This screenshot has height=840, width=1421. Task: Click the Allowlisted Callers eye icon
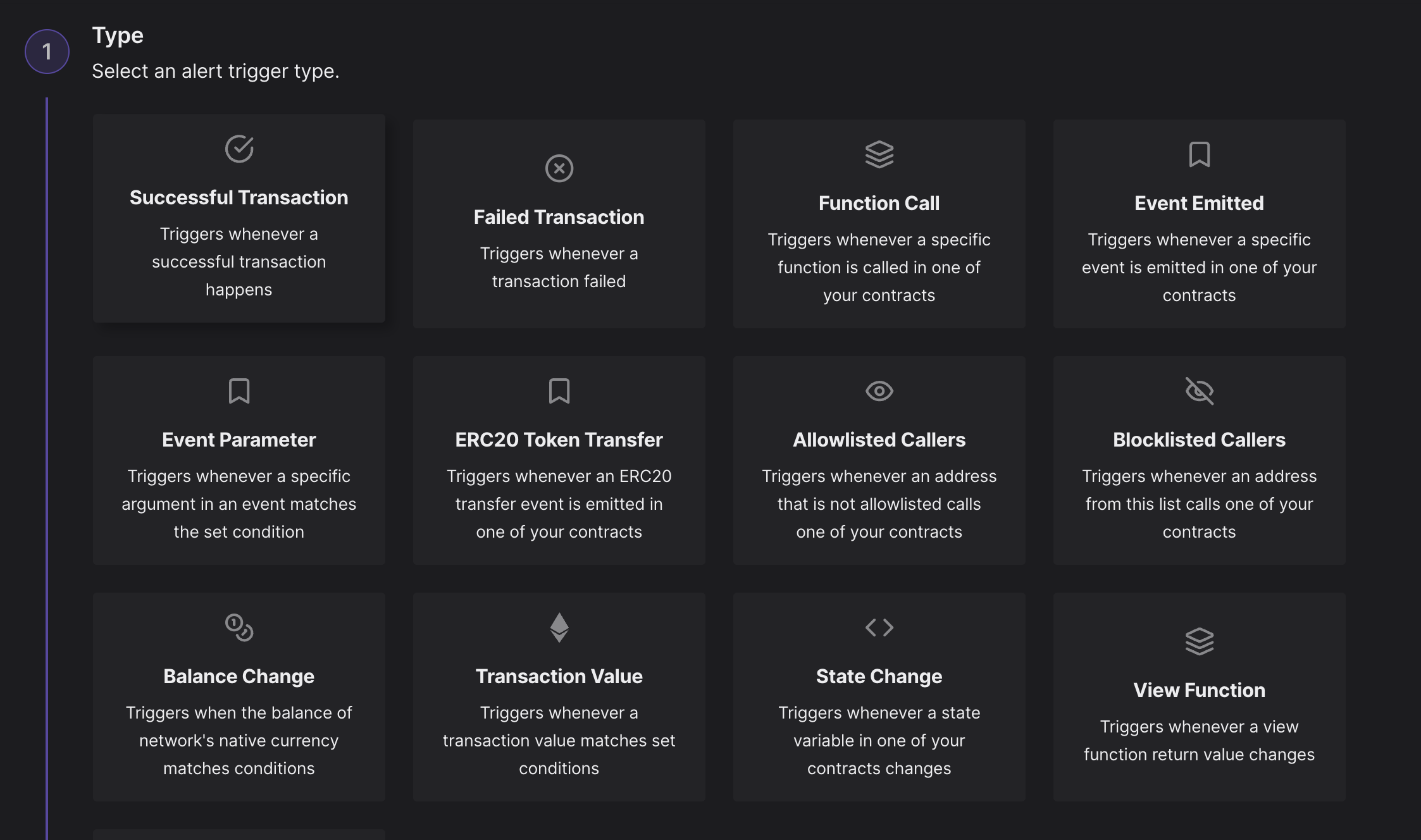click(879, 391)
